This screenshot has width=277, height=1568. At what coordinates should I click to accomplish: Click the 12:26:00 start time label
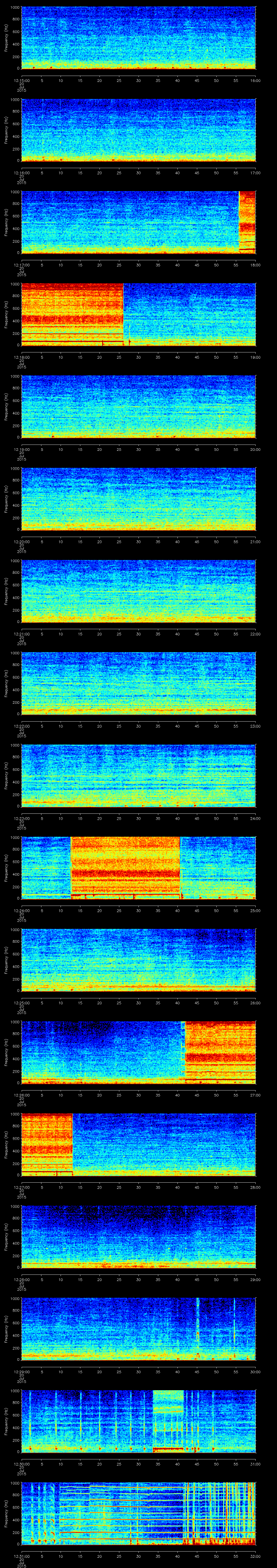[x=21, y=1095]
